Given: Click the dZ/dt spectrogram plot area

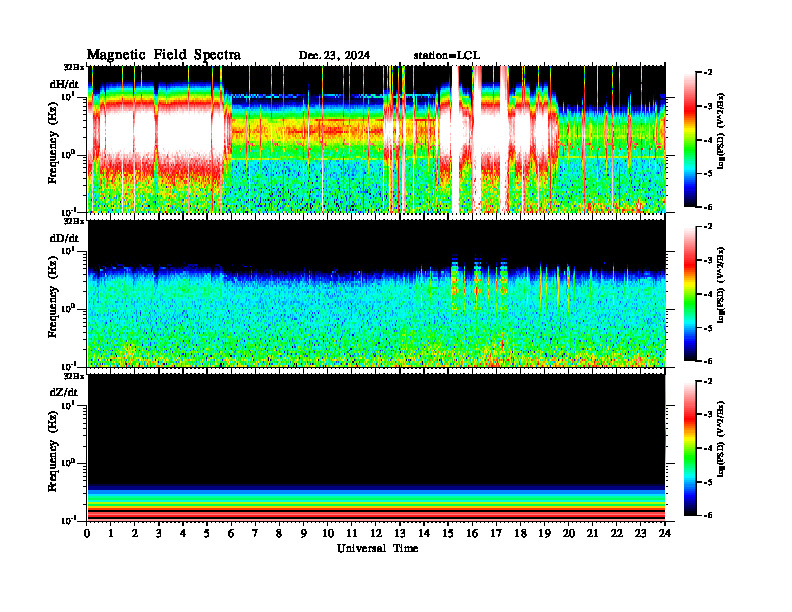Looking at the screenshot, I should pyautogui.click(x=376, y=447).
